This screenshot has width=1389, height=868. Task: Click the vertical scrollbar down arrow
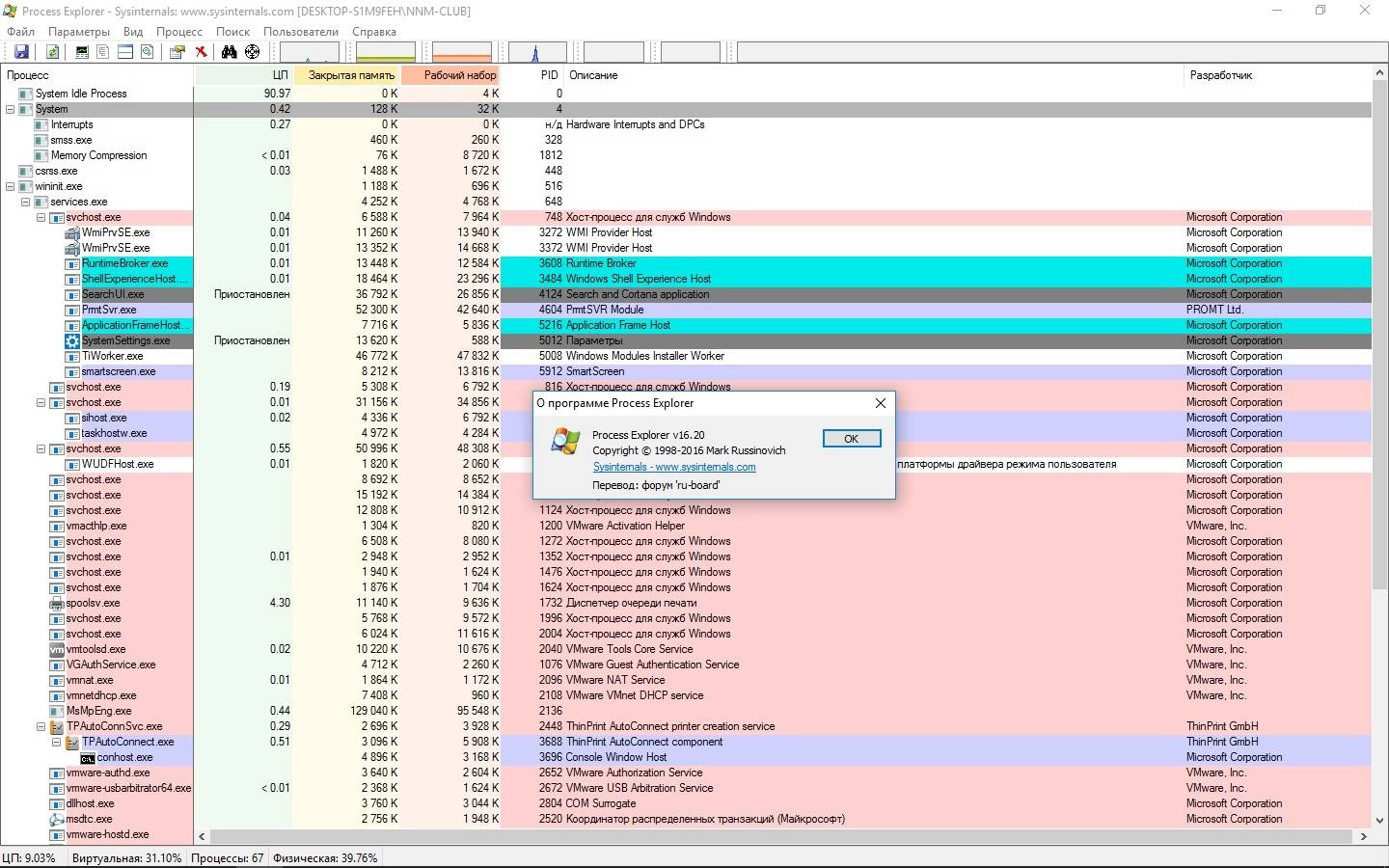tap(1379, 820)
